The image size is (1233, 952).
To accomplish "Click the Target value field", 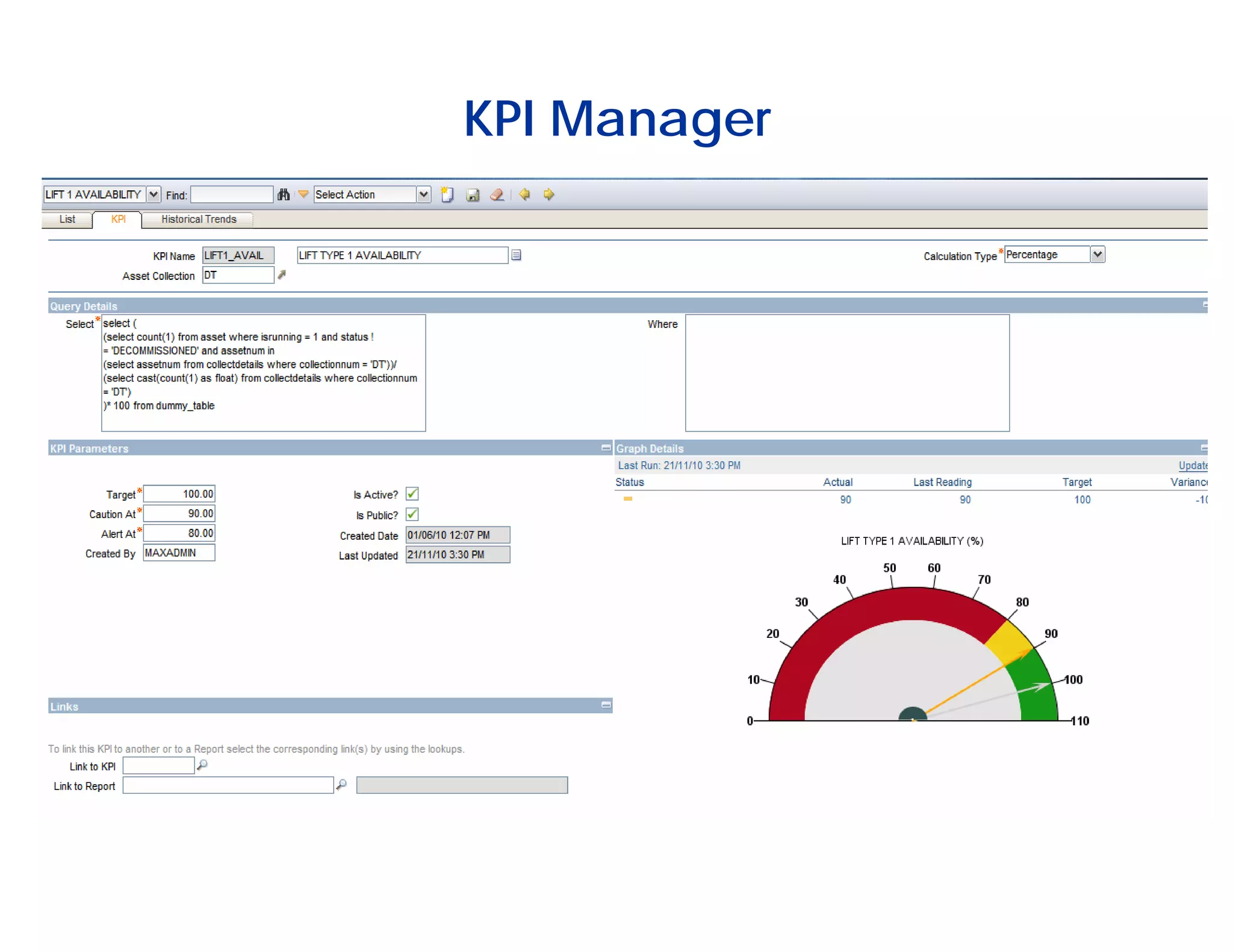I will [x=179, y=494].
